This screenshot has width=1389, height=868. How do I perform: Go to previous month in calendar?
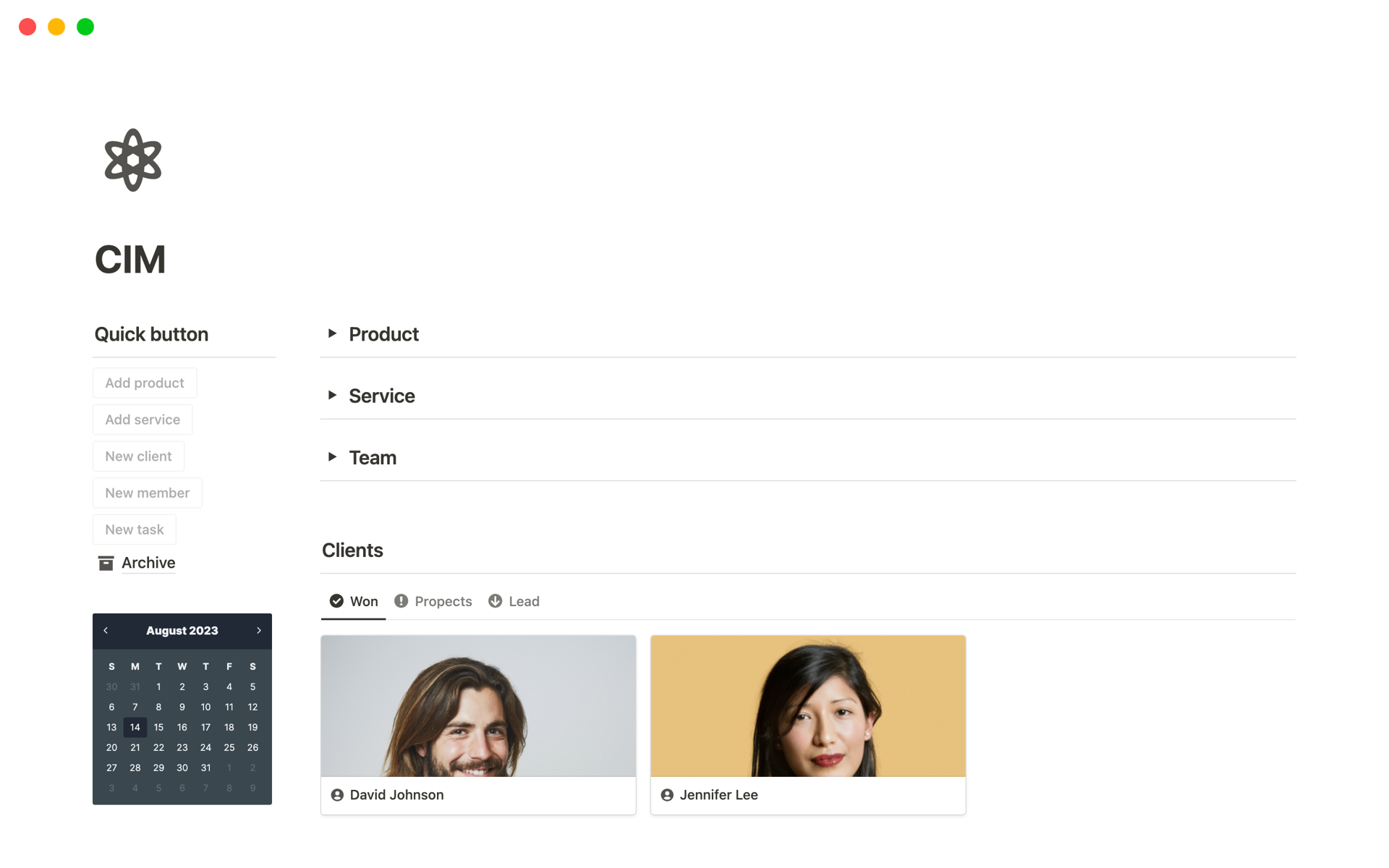(x=106, y=631)
